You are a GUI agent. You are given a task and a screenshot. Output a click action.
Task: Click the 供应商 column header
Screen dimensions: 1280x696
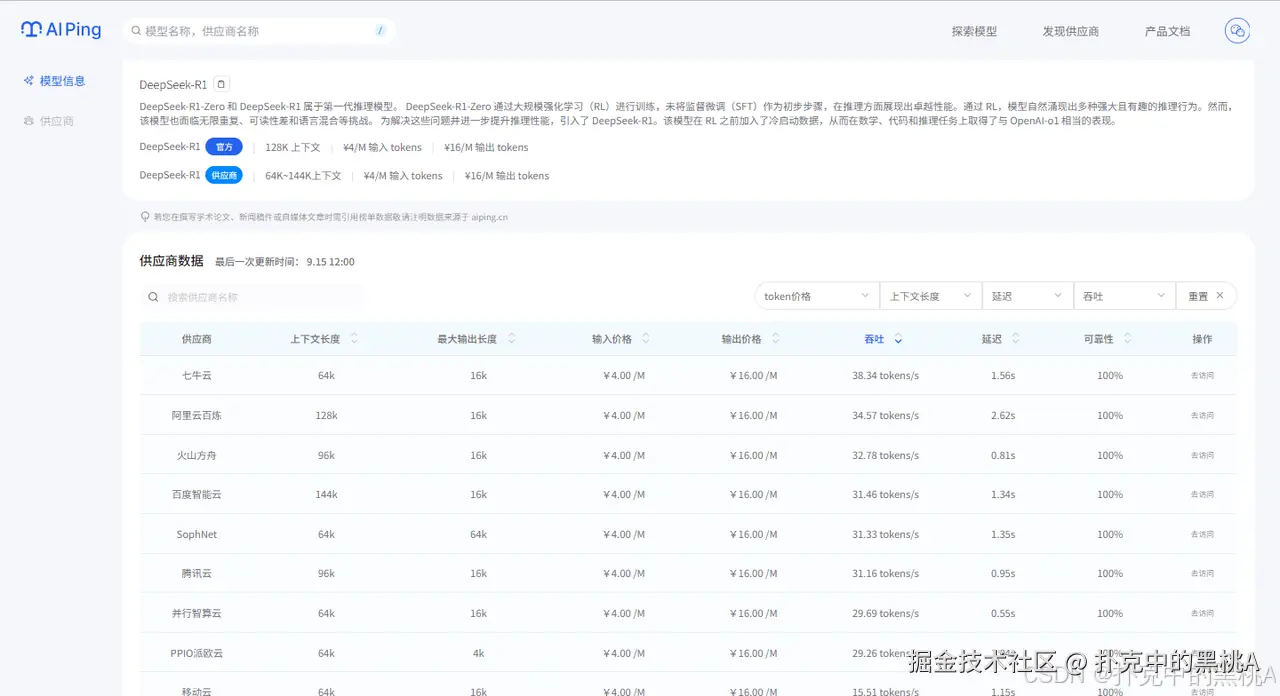pyautogui.click(x=196, y=339)
